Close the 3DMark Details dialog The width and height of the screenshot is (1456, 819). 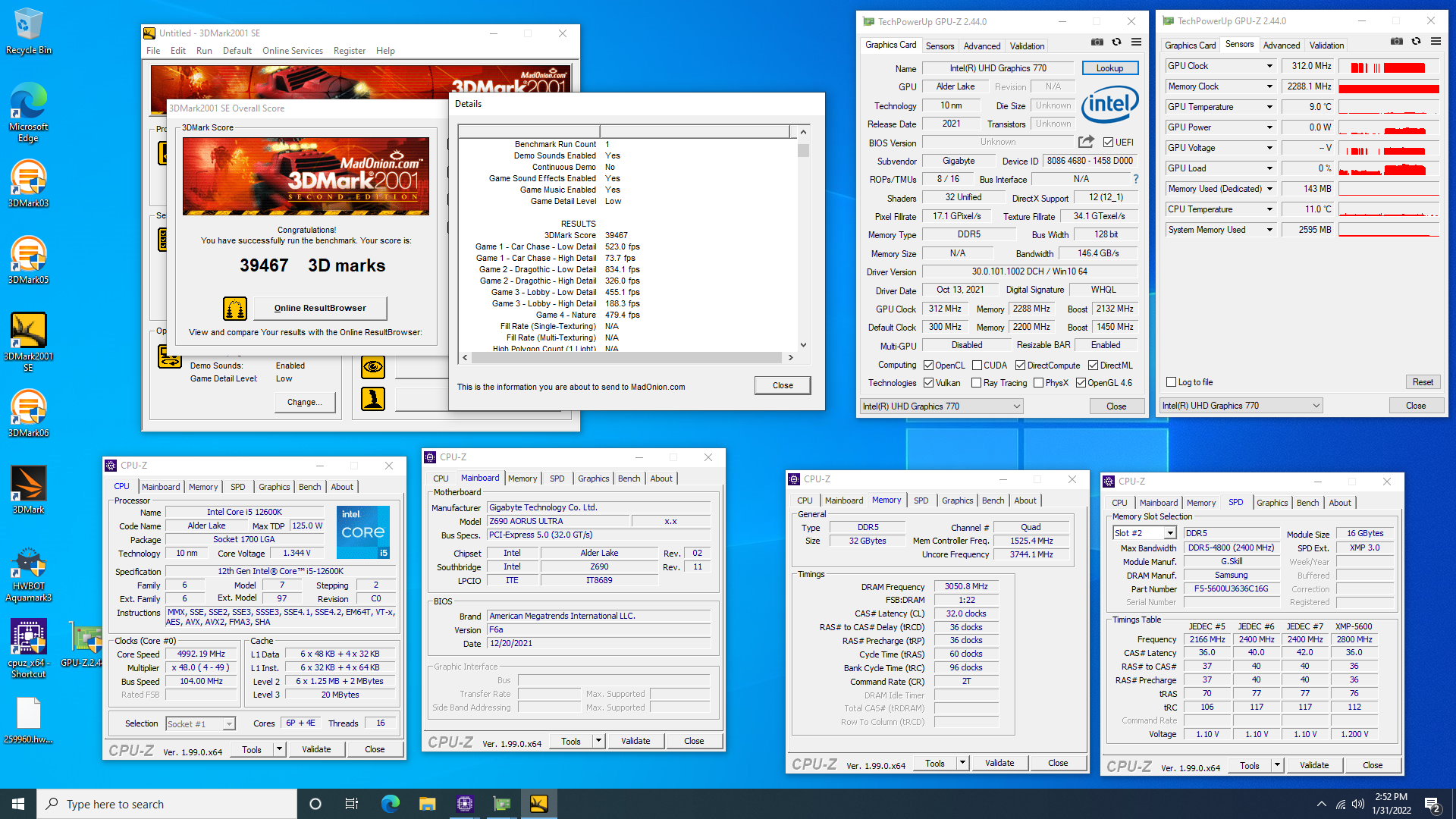click(x=783, y=386)
